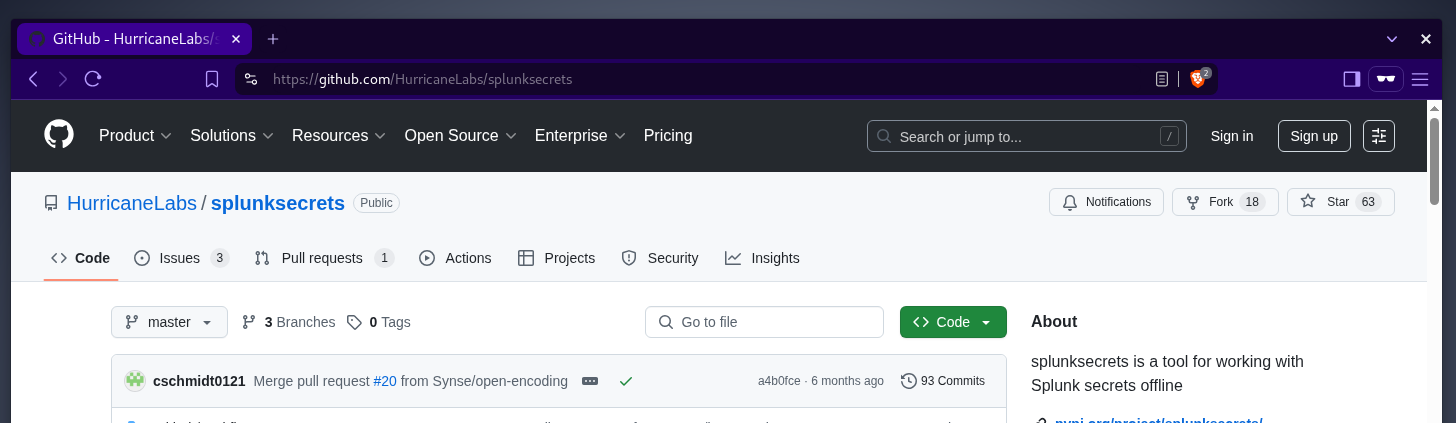Click the Go to file search field
This screenshot has height=423, width=1456.
[x=764, y=322]
